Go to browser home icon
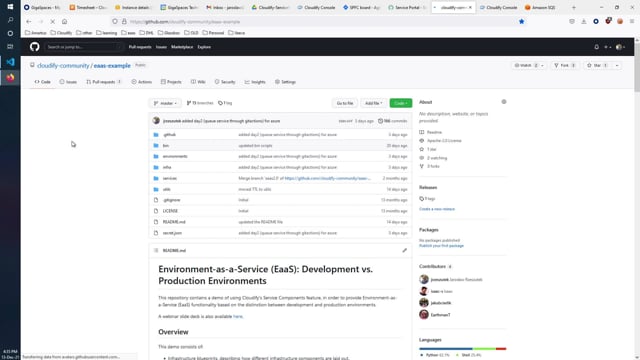The width and height of the screenshot is (640, 360). [64, 22]
